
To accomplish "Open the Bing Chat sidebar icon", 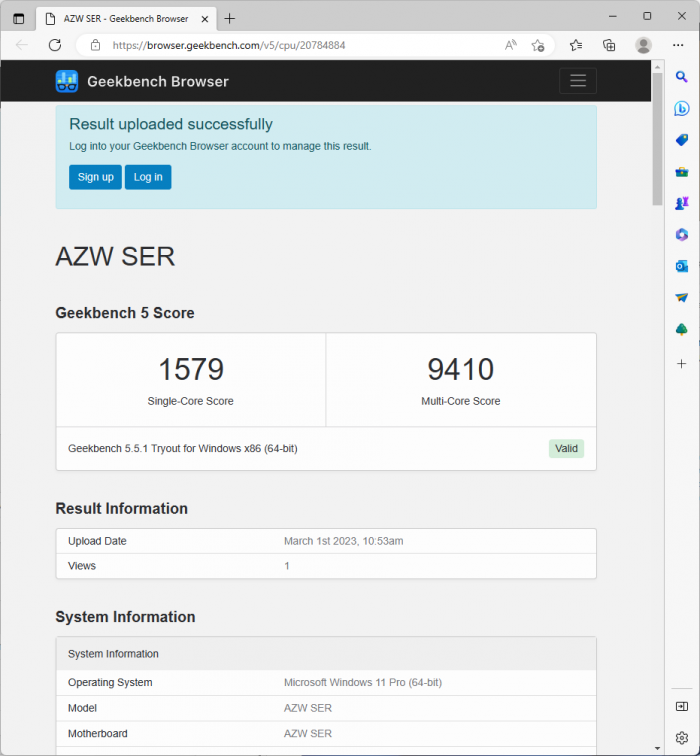I will point(681,108).
